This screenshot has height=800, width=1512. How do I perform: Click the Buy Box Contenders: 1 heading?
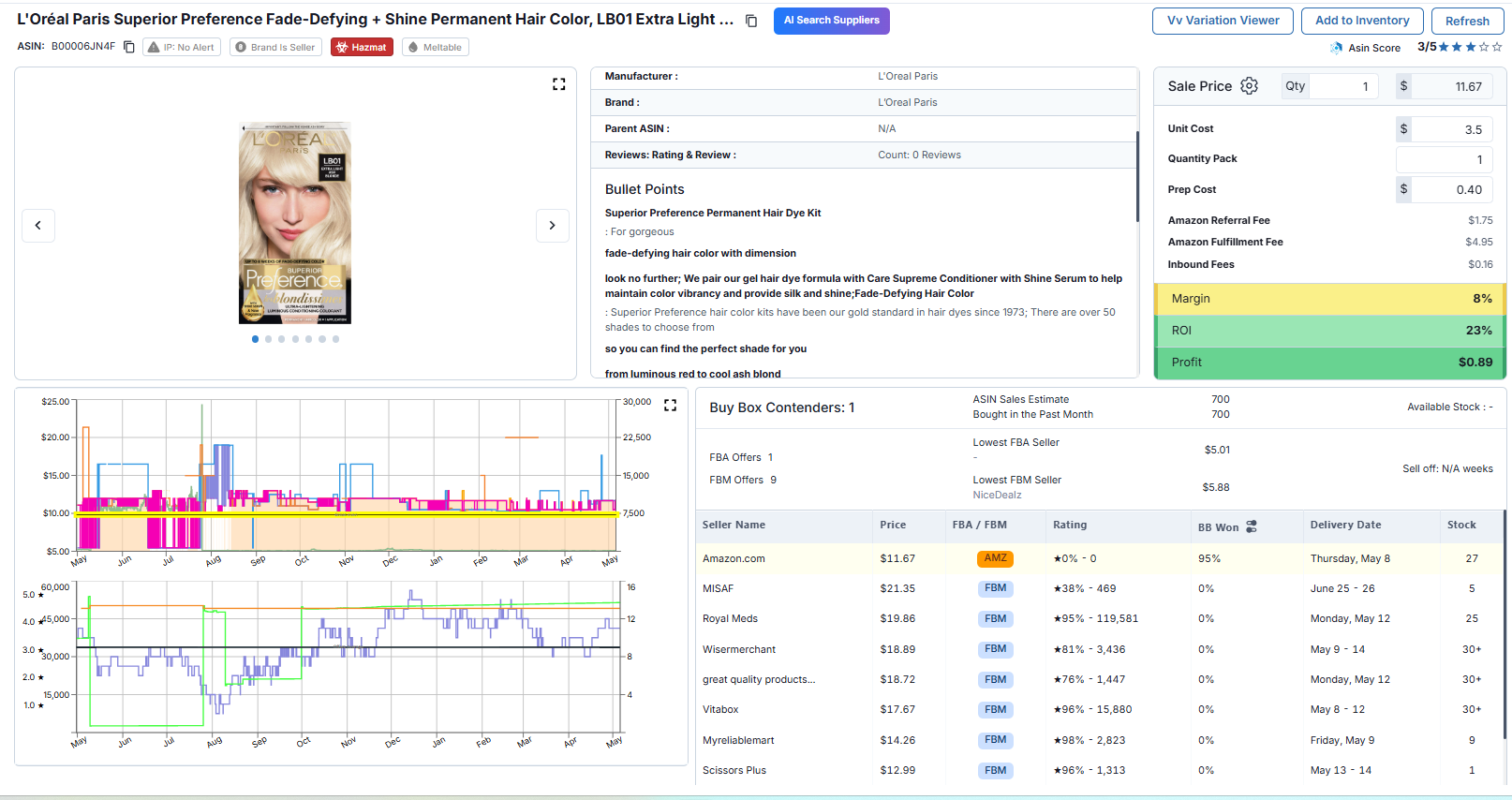pyautogui.click(x=782, y=407)
